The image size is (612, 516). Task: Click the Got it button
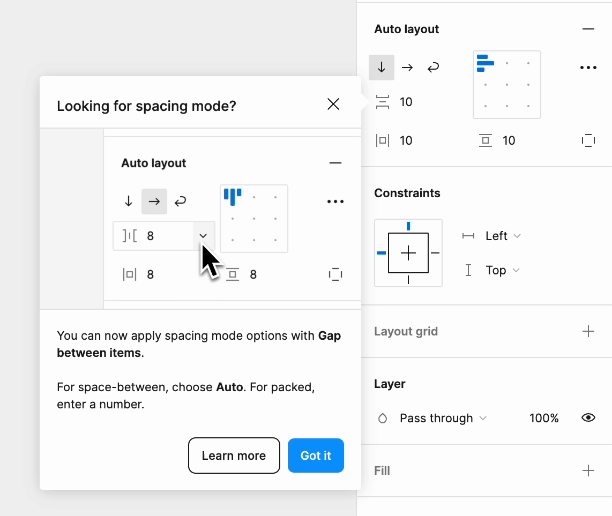point(316,456)
